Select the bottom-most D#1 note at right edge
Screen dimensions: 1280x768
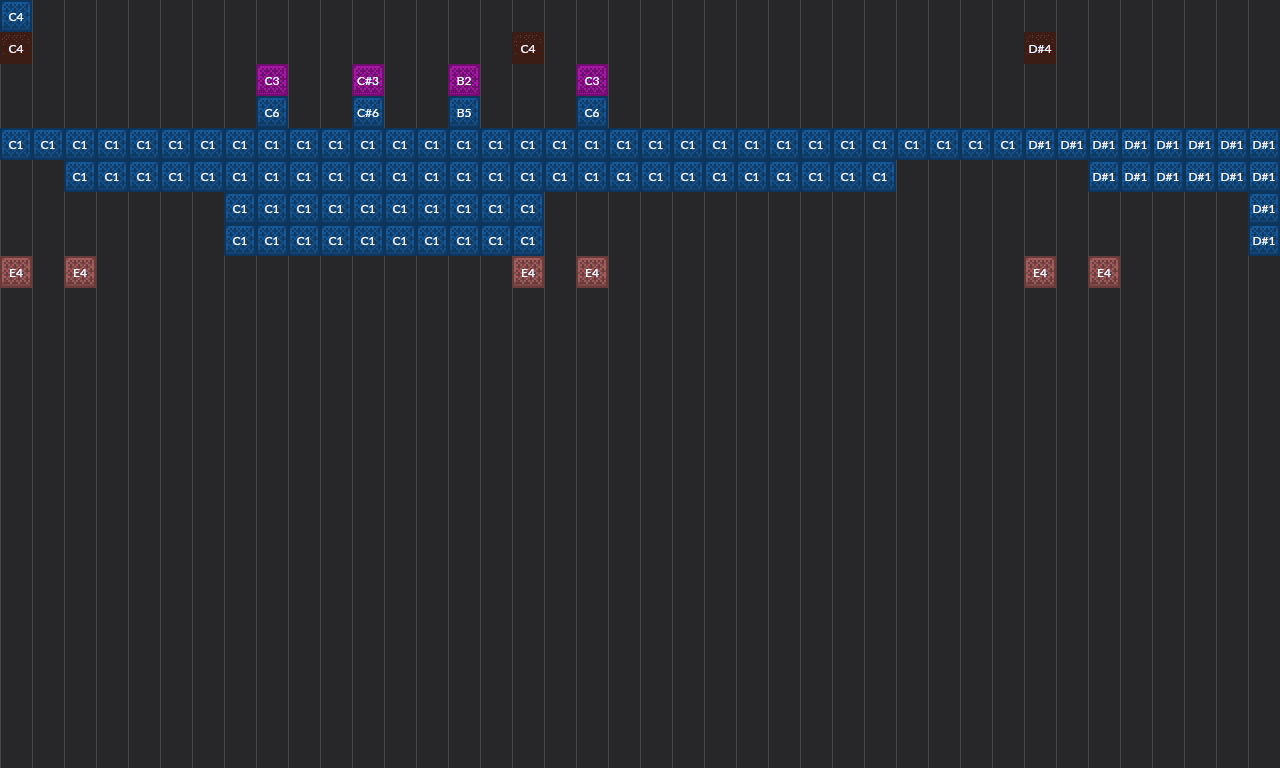coord(1264,241)
